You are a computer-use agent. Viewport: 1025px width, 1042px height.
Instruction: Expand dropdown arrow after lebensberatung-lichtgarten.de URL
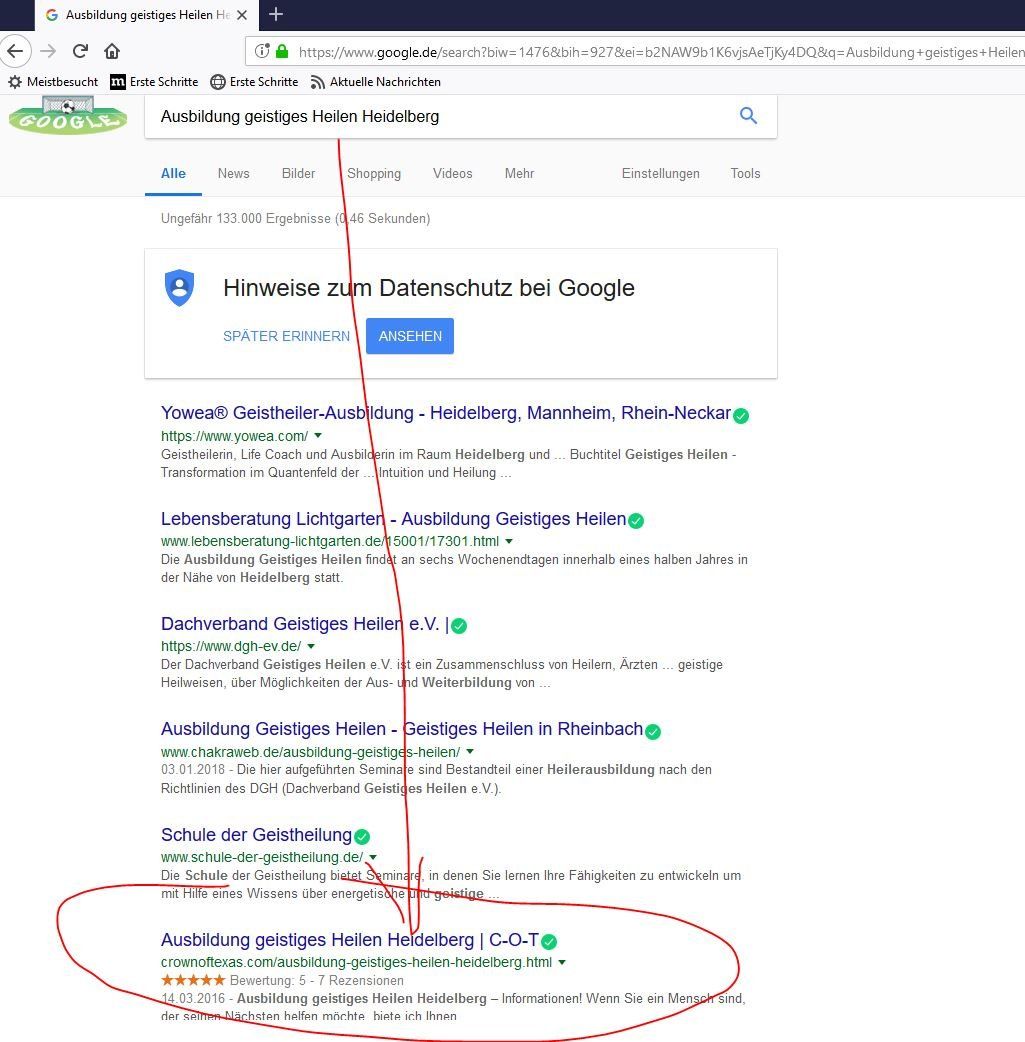point(509,541)
